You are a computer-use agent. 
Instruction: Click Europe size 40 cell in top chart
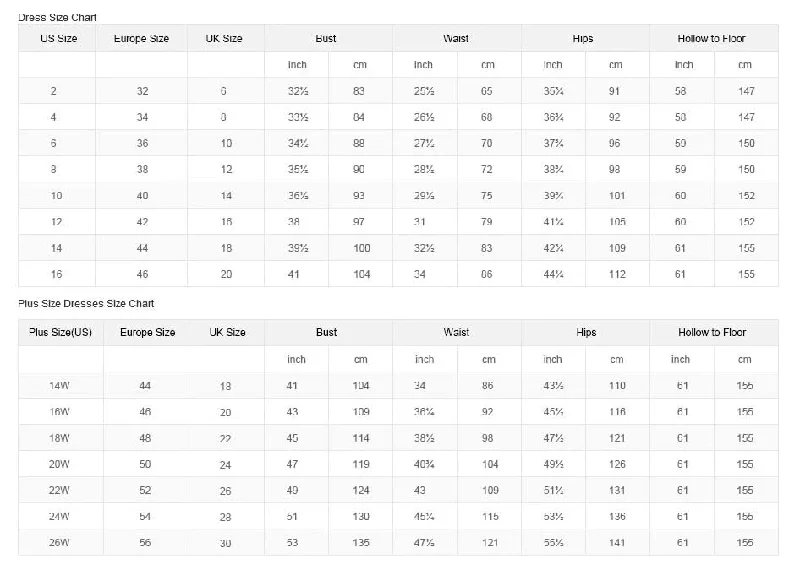pyautogui.click(x=142, y=195)
